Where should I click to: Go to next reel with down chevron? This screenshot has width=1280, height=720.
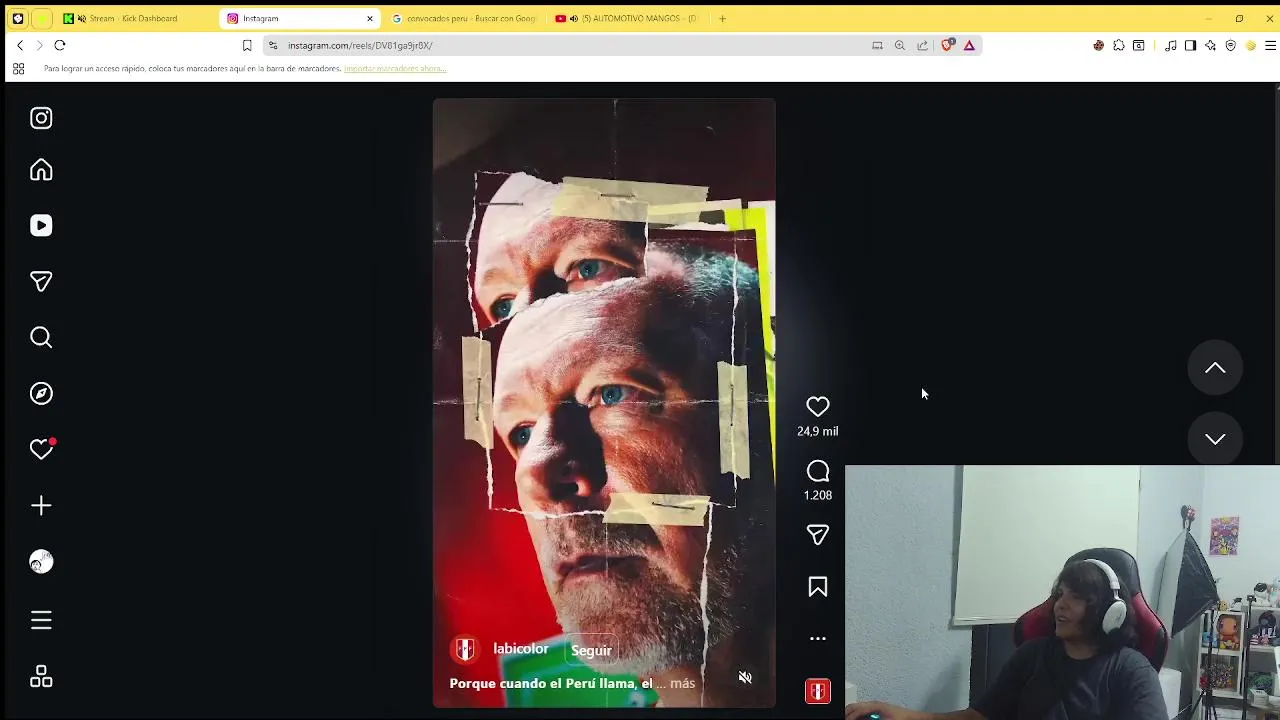1215,439
